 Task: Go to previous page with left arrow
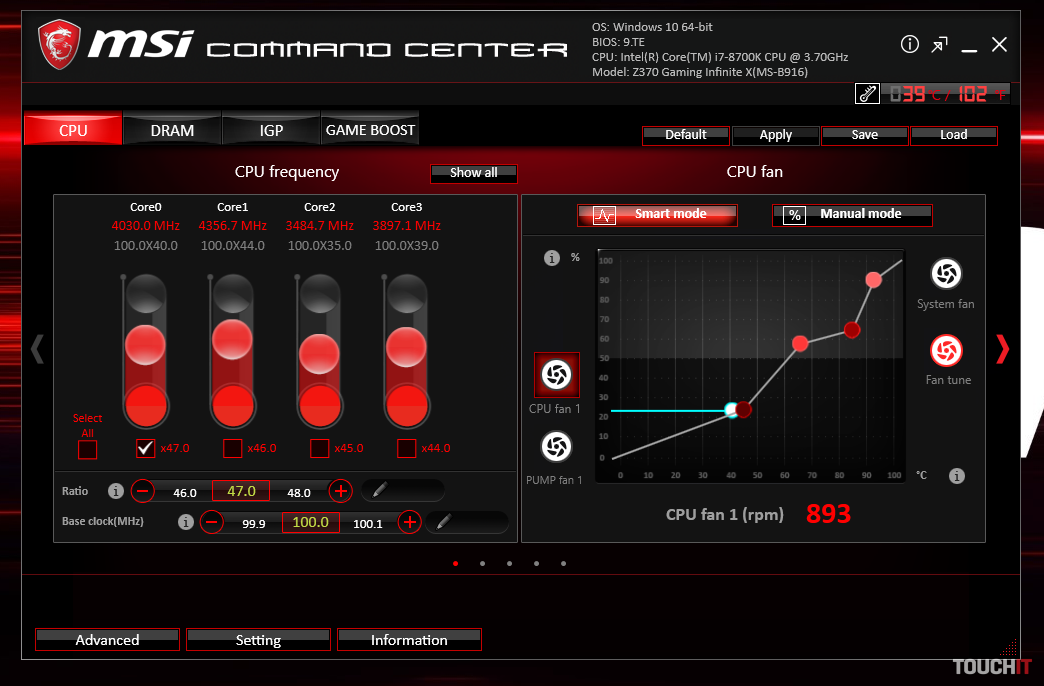point(37,348)
